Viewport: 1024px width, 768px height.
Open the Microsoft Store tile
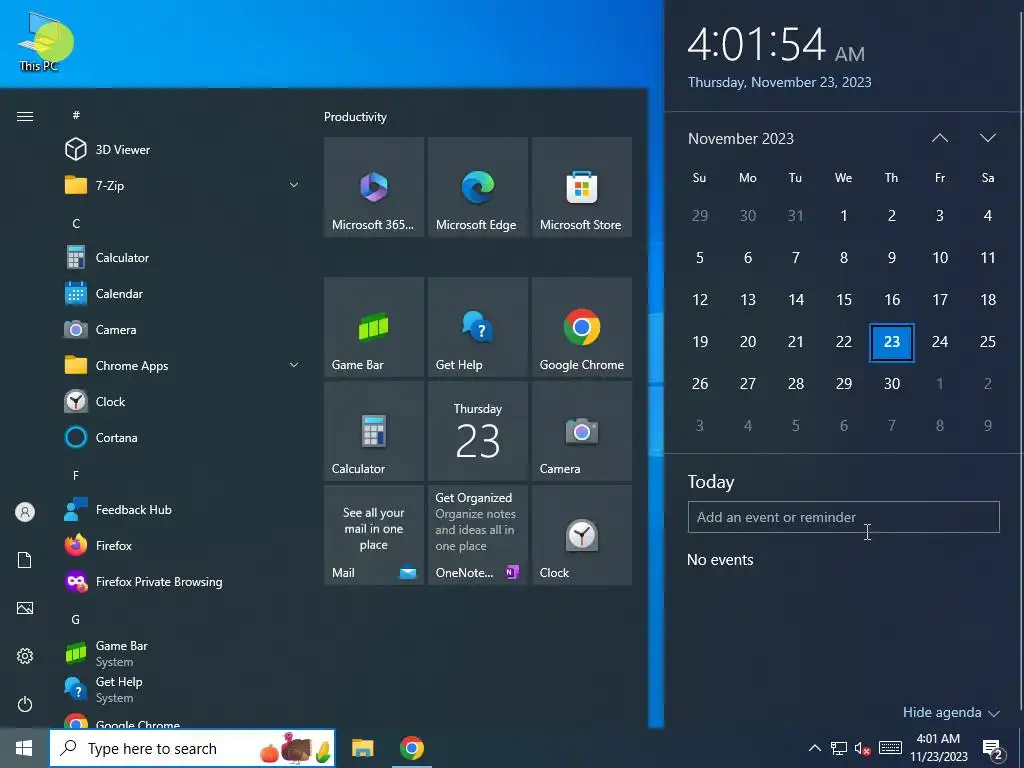click(x=582, y=187)
